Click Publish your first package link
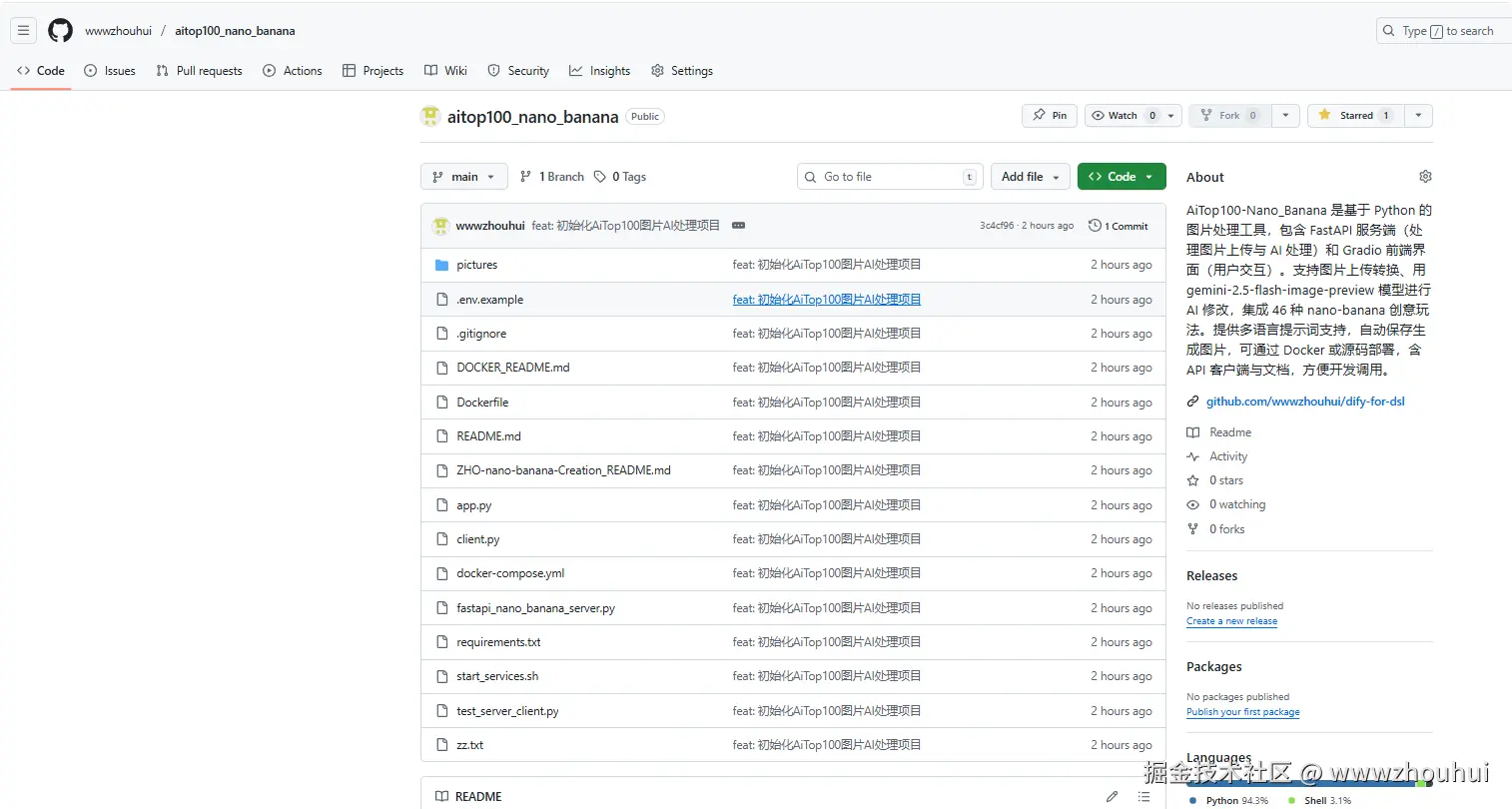Image resolution: width=1512 pixels, height=809 pixels. [x=1243, y=712]
